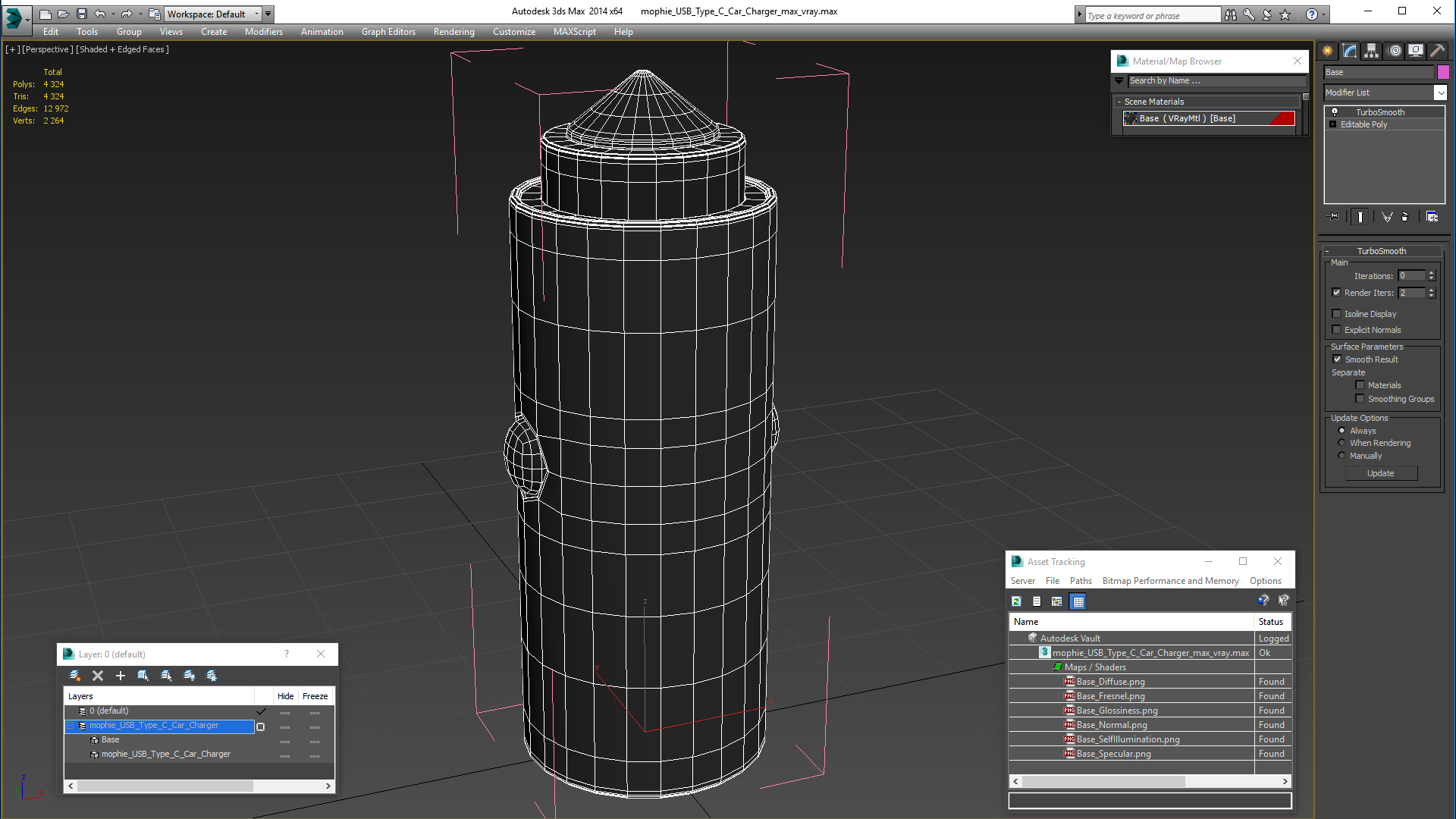
Task: Click the Favorites star icon
Action: pos(1285,14)
